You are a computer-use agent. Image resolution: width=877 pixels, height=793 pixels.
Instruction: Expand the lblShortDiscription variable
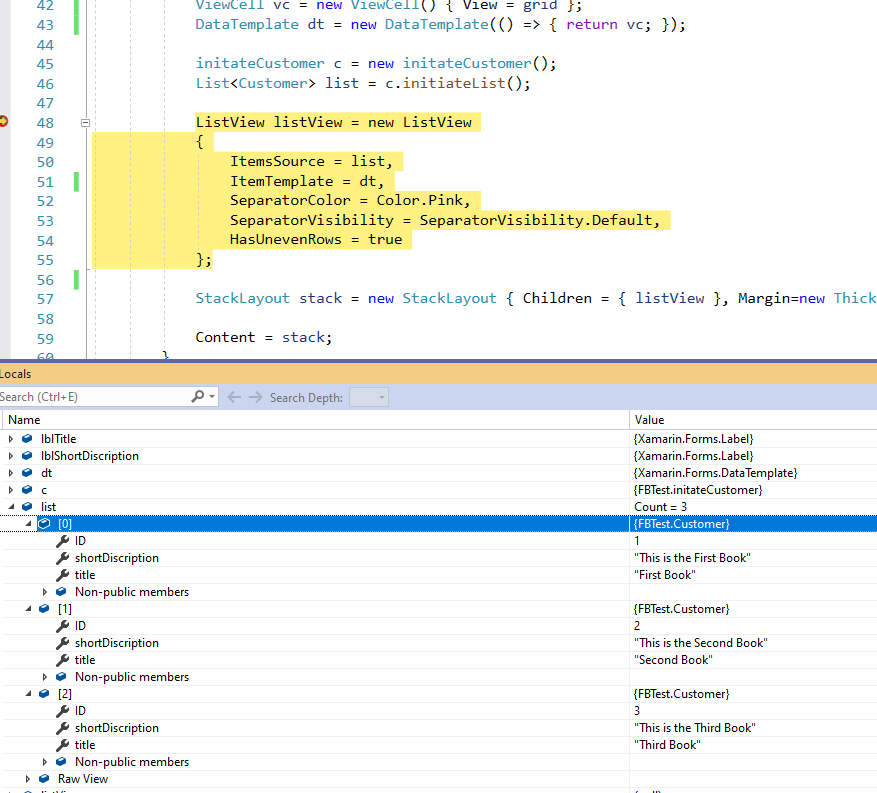point(11,456)
